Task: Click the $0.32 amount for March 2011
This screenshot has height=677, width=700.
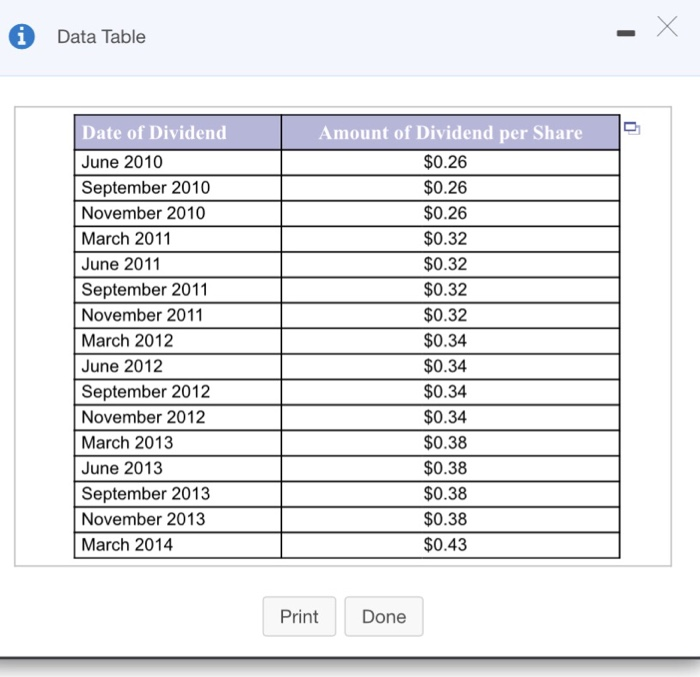Action: coord(450,239)
